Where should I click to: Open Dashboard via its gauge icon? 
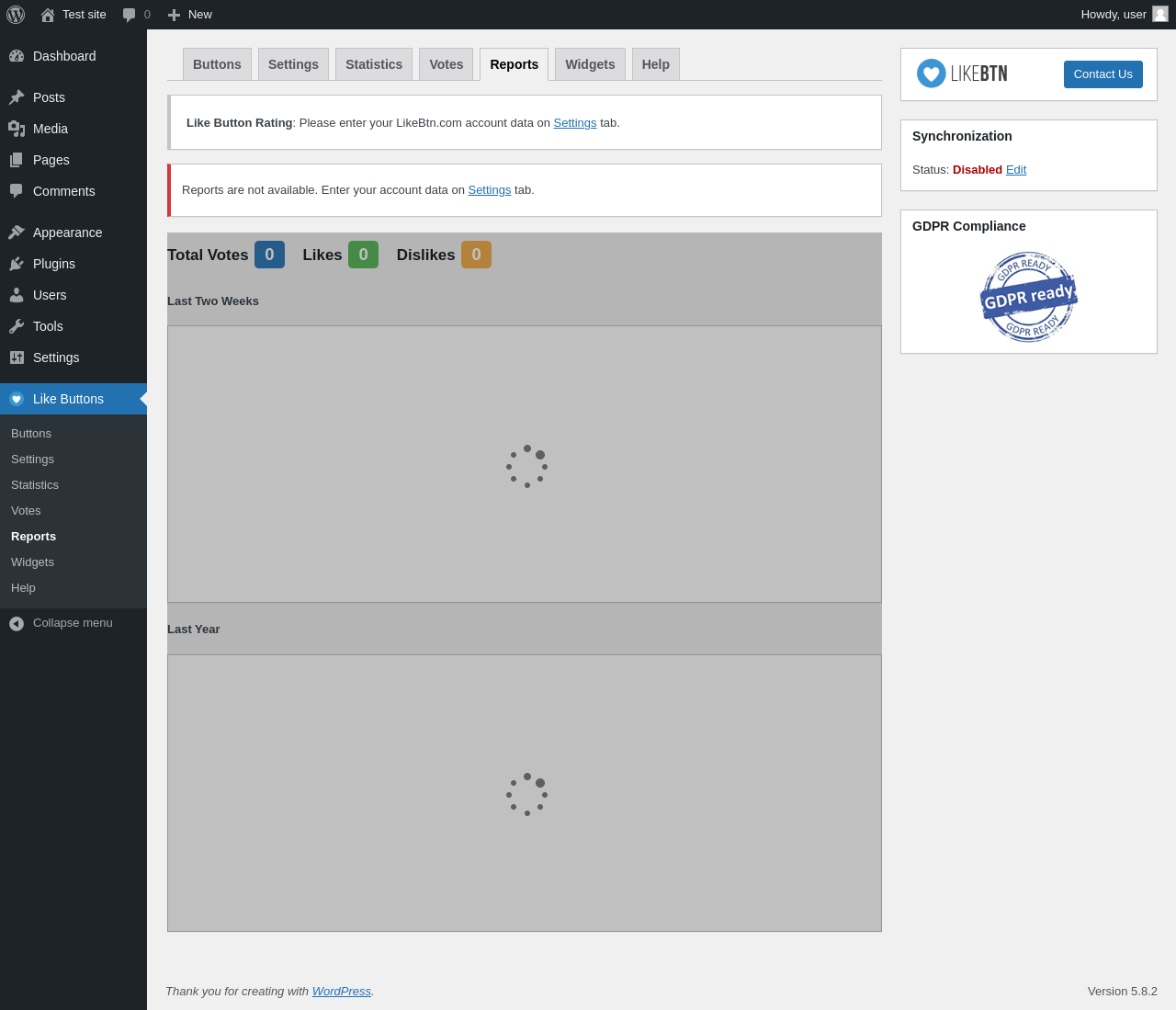(x=17, y=56)
